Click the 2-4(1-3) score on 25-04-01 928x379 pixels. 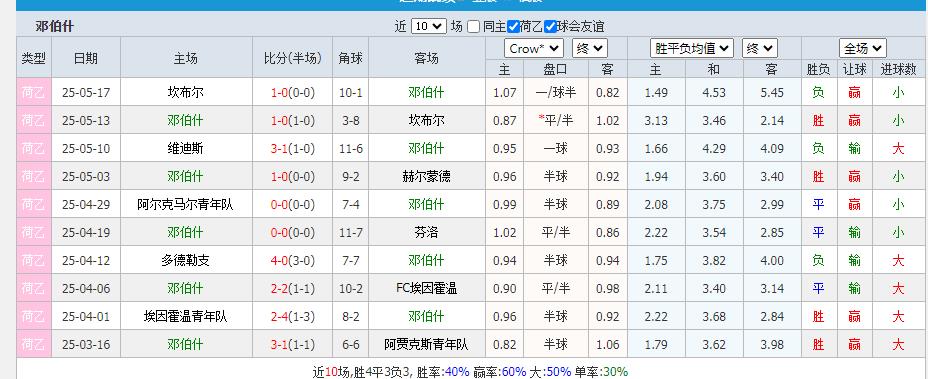point(292,316)
